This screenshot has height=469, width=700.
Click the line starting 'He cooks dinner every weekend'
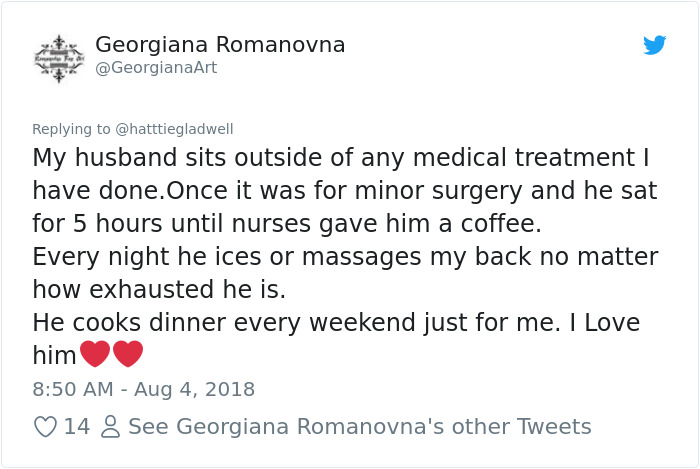[x=336, y=323]
